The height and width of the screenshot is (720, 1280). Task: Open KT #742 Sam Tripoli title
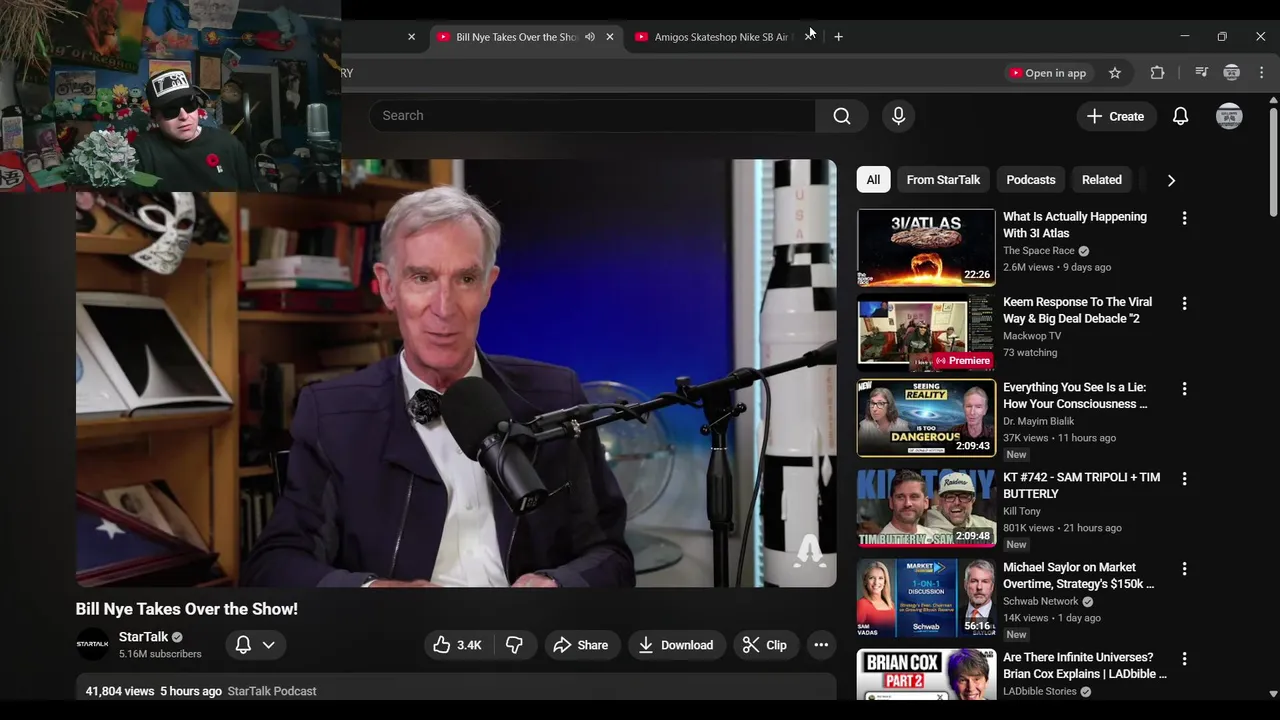(x=1081, y=485)
